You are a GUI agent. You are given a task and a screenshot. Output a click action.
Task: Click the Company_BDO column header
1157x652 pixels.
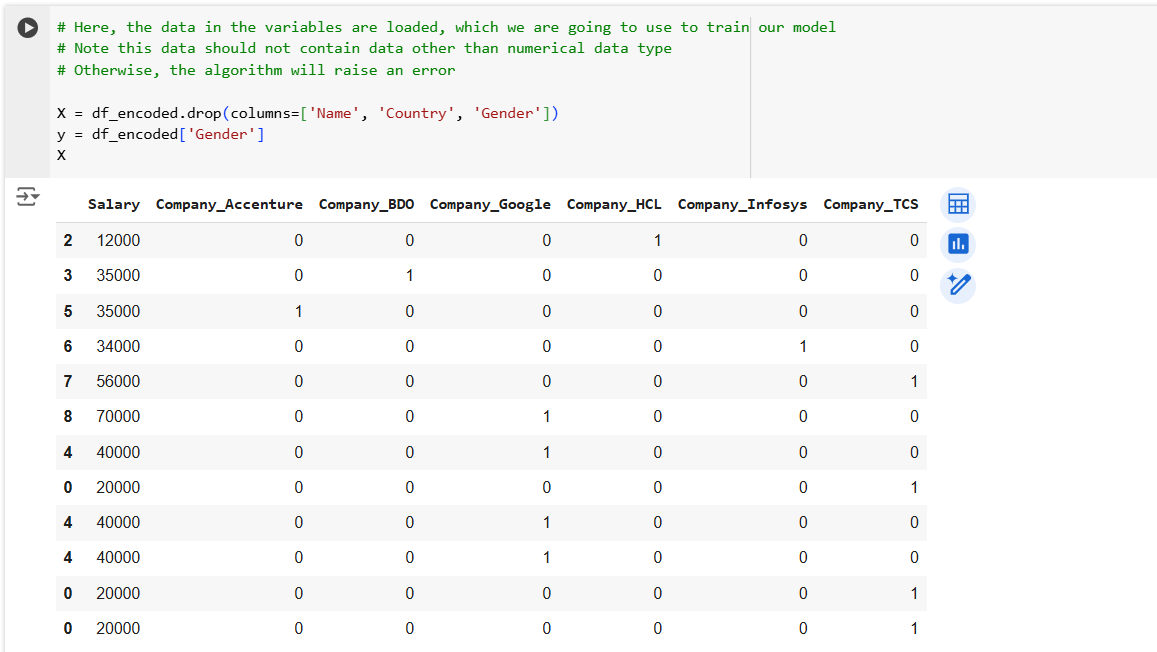pyautogui.click(x=366, y=204)
